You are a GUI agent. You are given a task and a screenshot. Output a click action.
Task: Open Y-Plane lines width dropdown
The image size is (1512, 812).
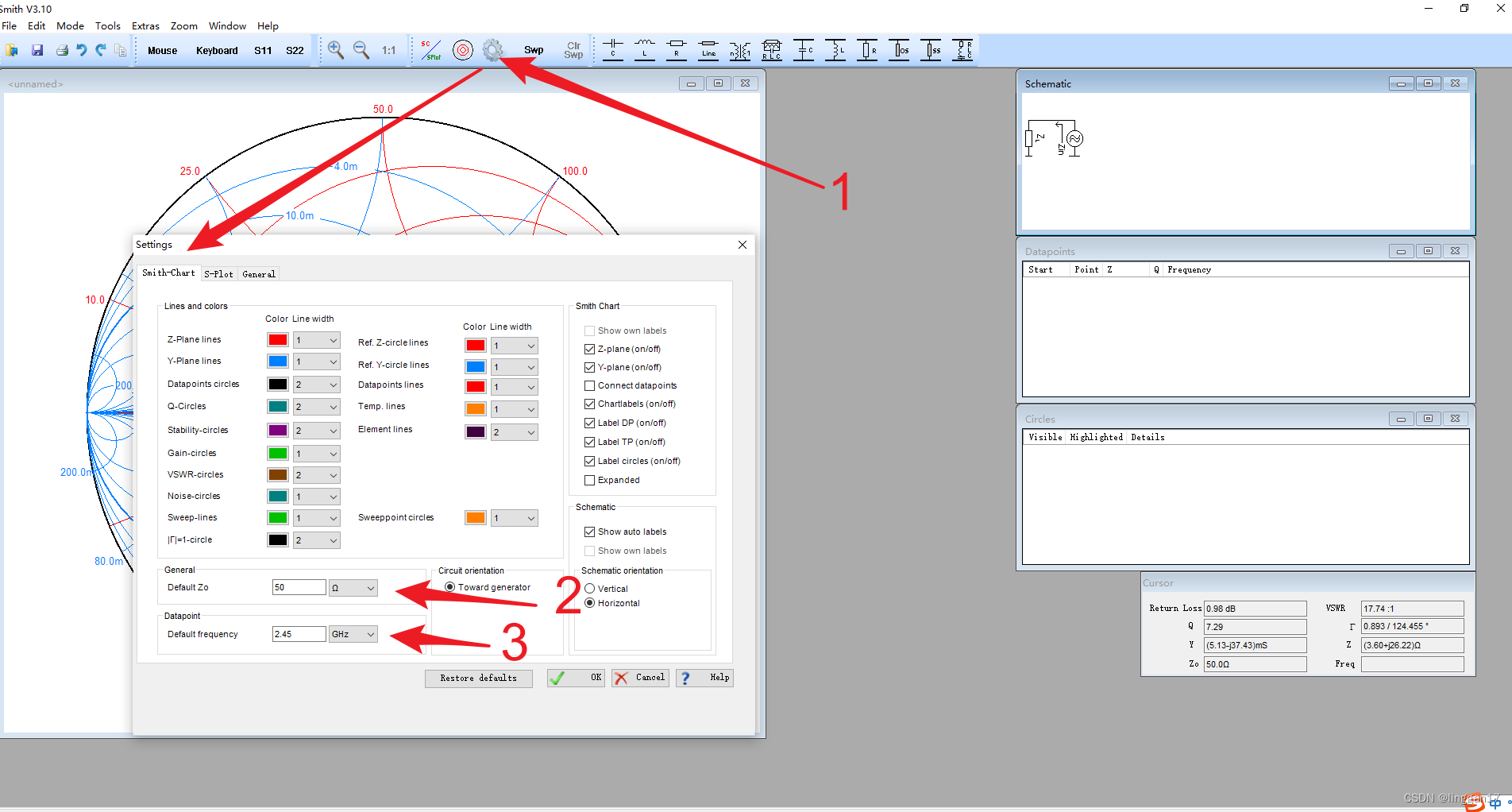click(x=317, y=362)
